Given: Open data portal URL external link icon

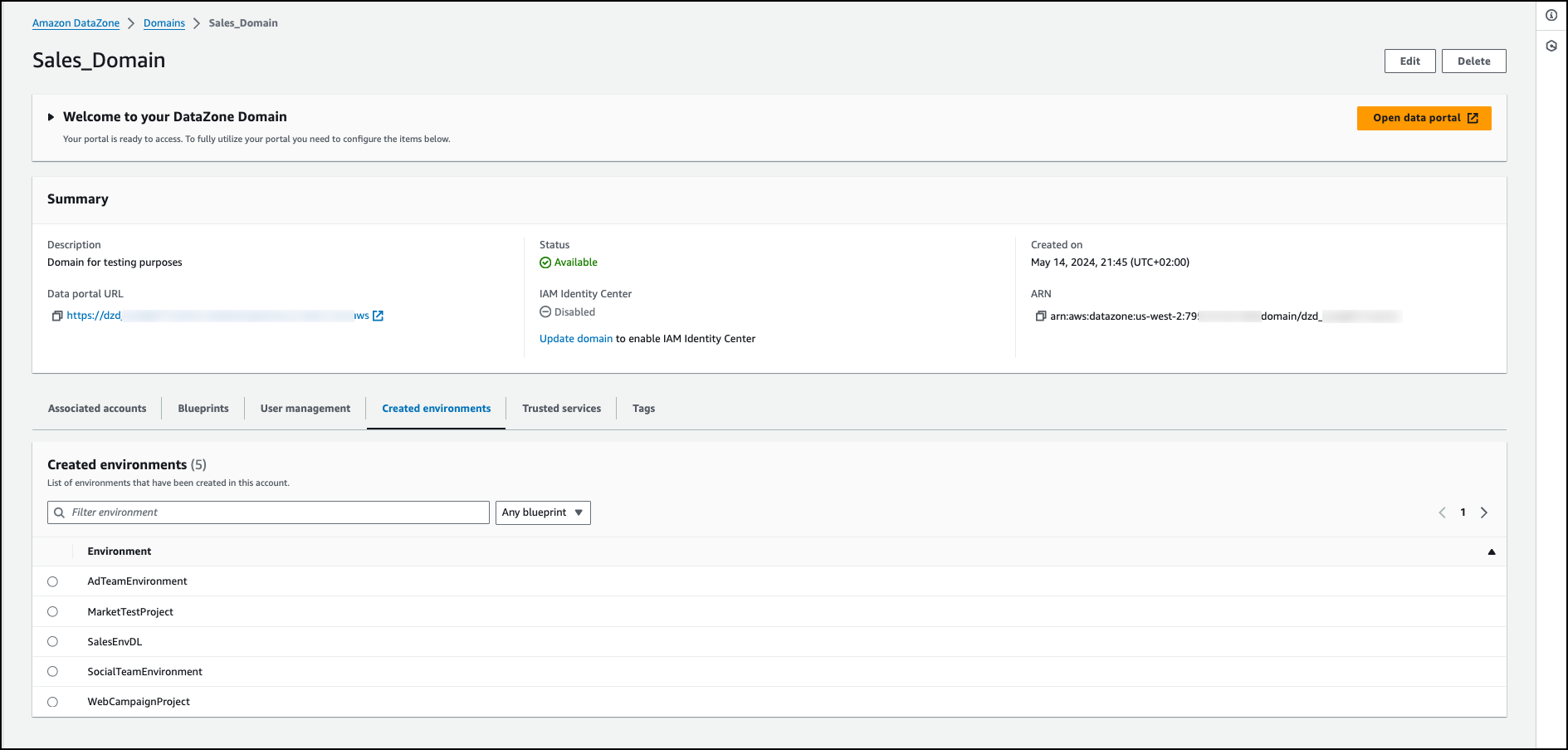Looking at the screenshot, I should tap(379, 316).
